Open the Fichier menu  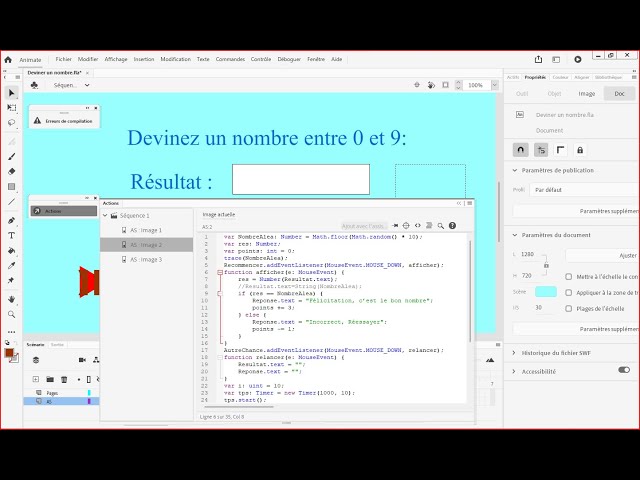click(63, 59)
